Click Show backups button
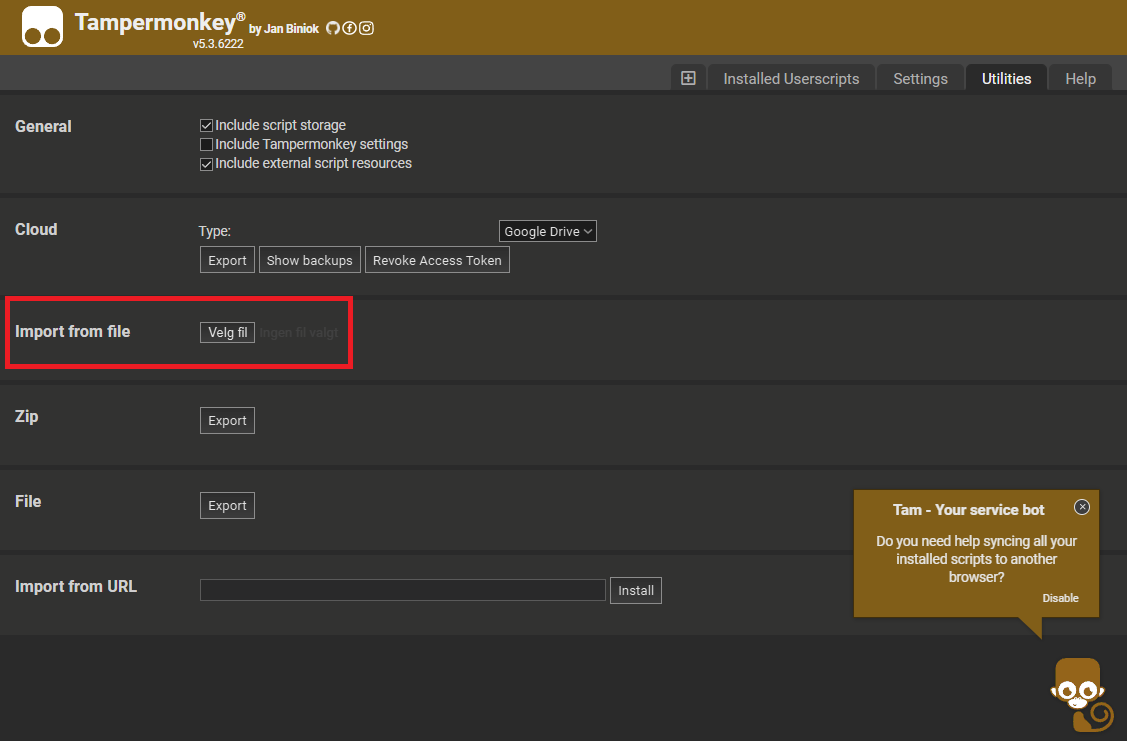 (x=309, y=260)
